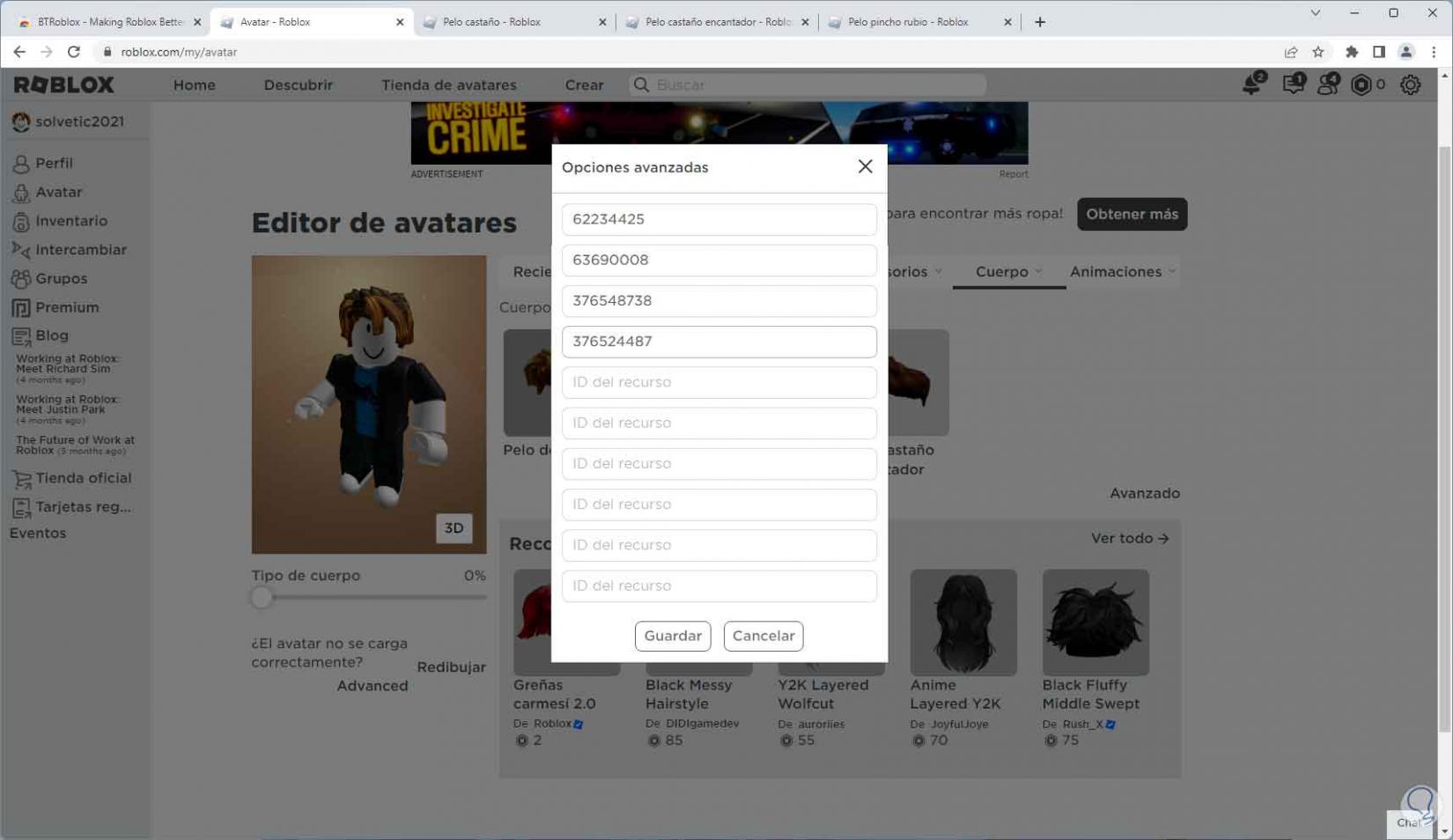
Task: Open the Chat panel
Action: [x=1409, y=823]
